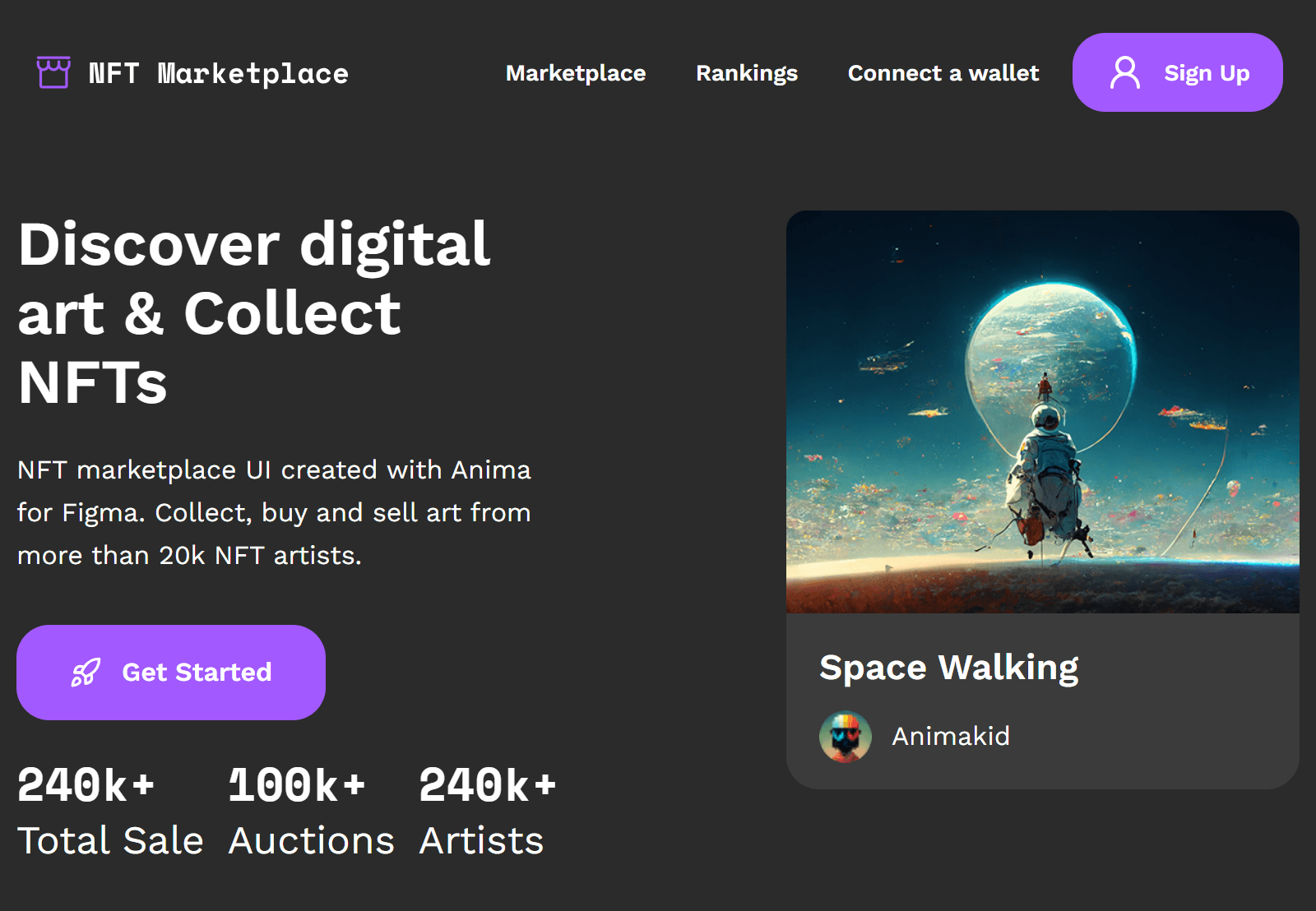Open Animakid's avatar icon
This screenshot has width=1316, height=911.
click(x=845, y=736)
